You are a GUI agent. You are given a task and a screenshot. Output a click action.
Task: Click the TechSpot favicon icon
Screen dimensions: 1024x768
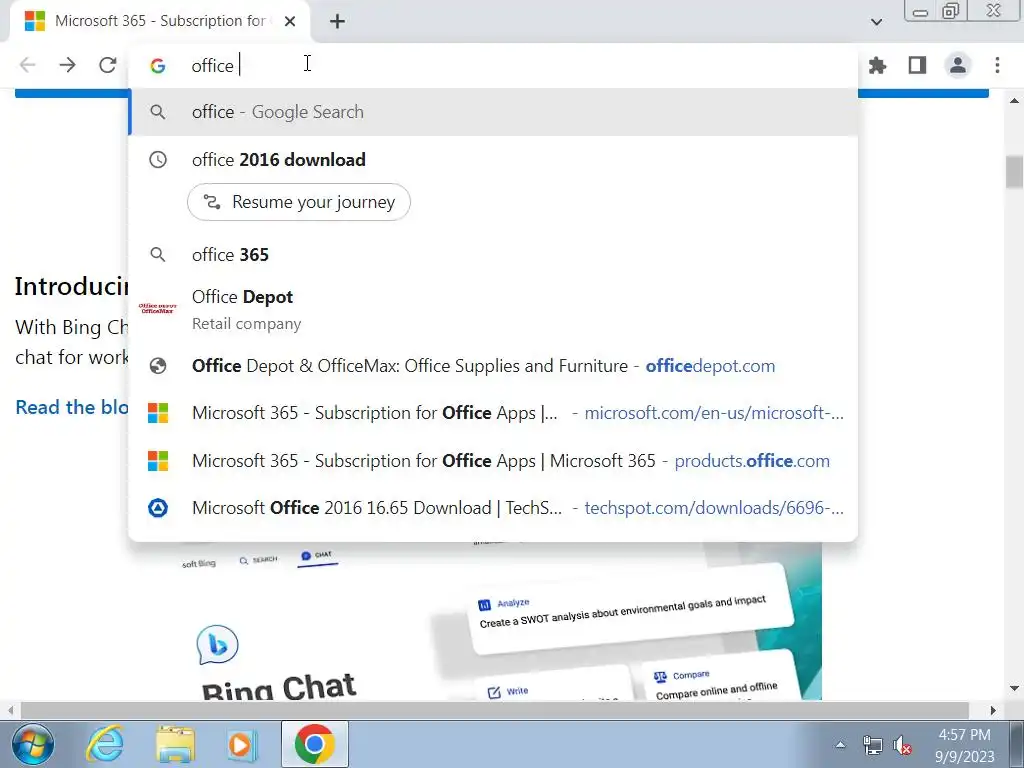pos(157,507)
